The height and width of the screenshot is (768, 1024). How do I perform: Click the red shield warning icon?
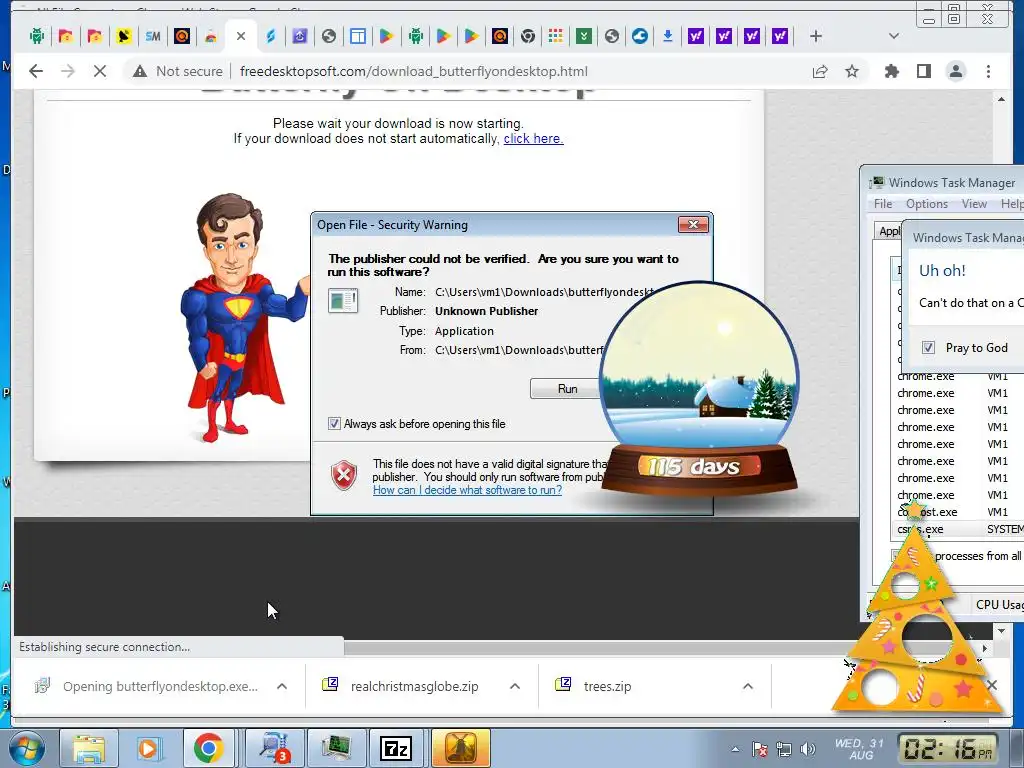(x=344, y=475)
